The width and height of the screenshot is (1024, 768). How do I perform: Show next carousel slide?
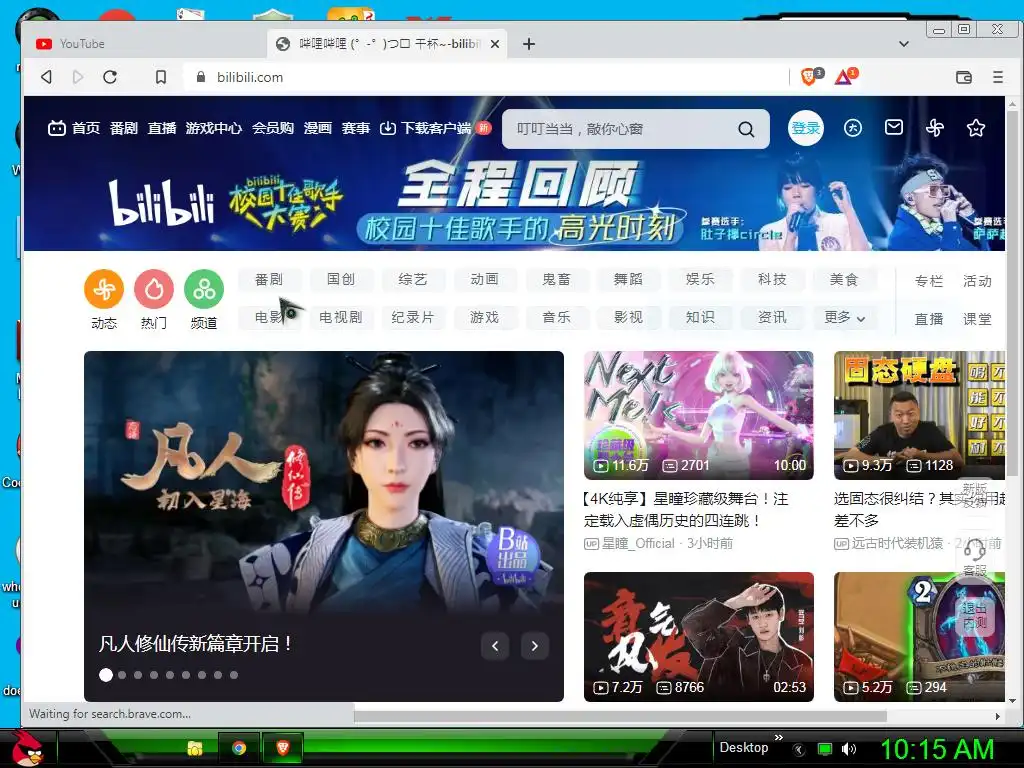tap(535, 646)
